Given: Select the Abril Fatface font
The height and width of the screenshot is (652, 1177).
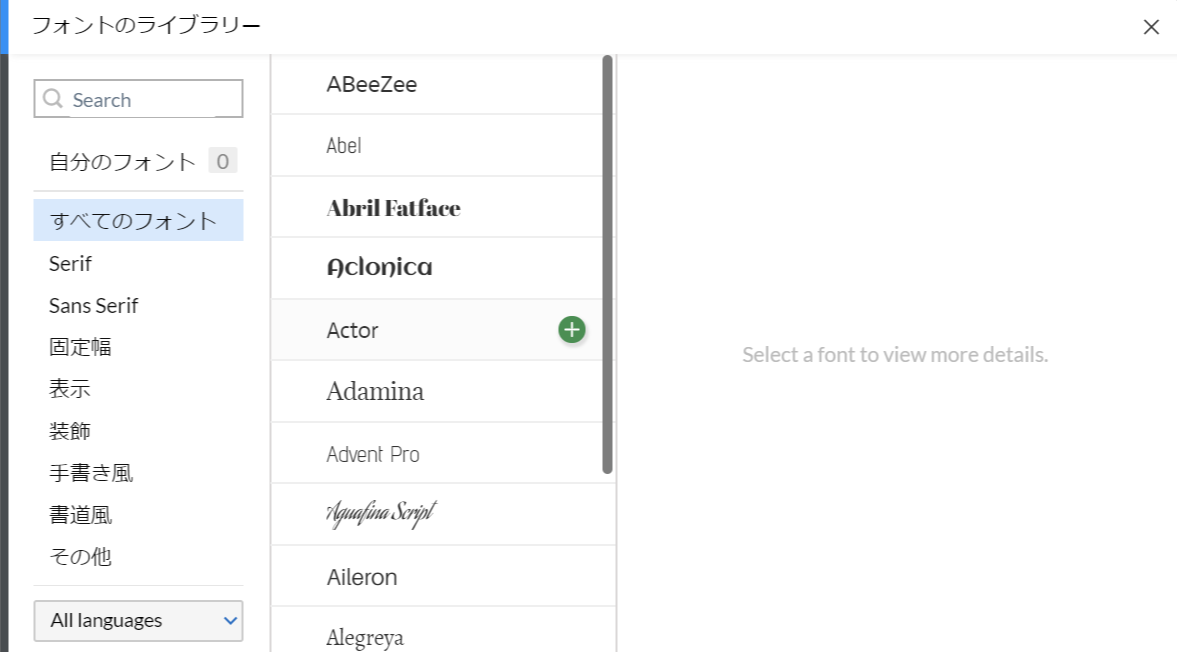Looking at the screenshot, I should click(393, 208).
